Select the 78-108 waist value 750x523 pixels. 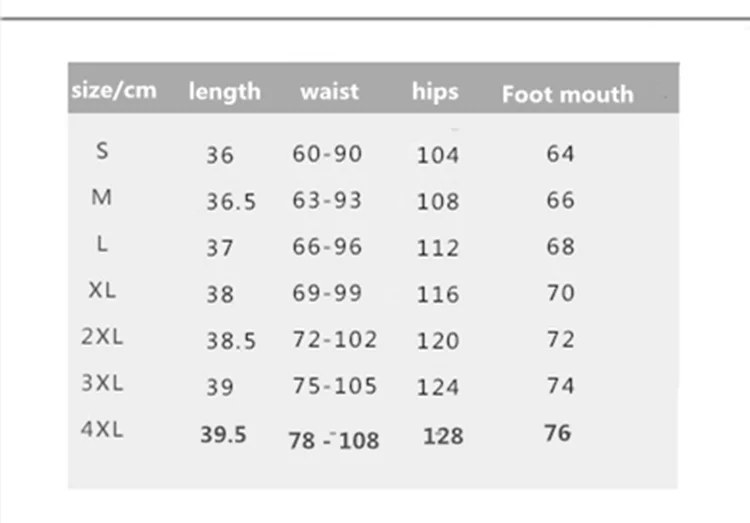(334, 440)
